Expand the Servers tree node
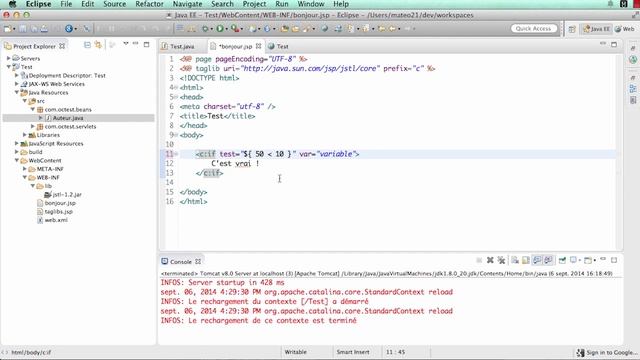 tap(9, 58)
